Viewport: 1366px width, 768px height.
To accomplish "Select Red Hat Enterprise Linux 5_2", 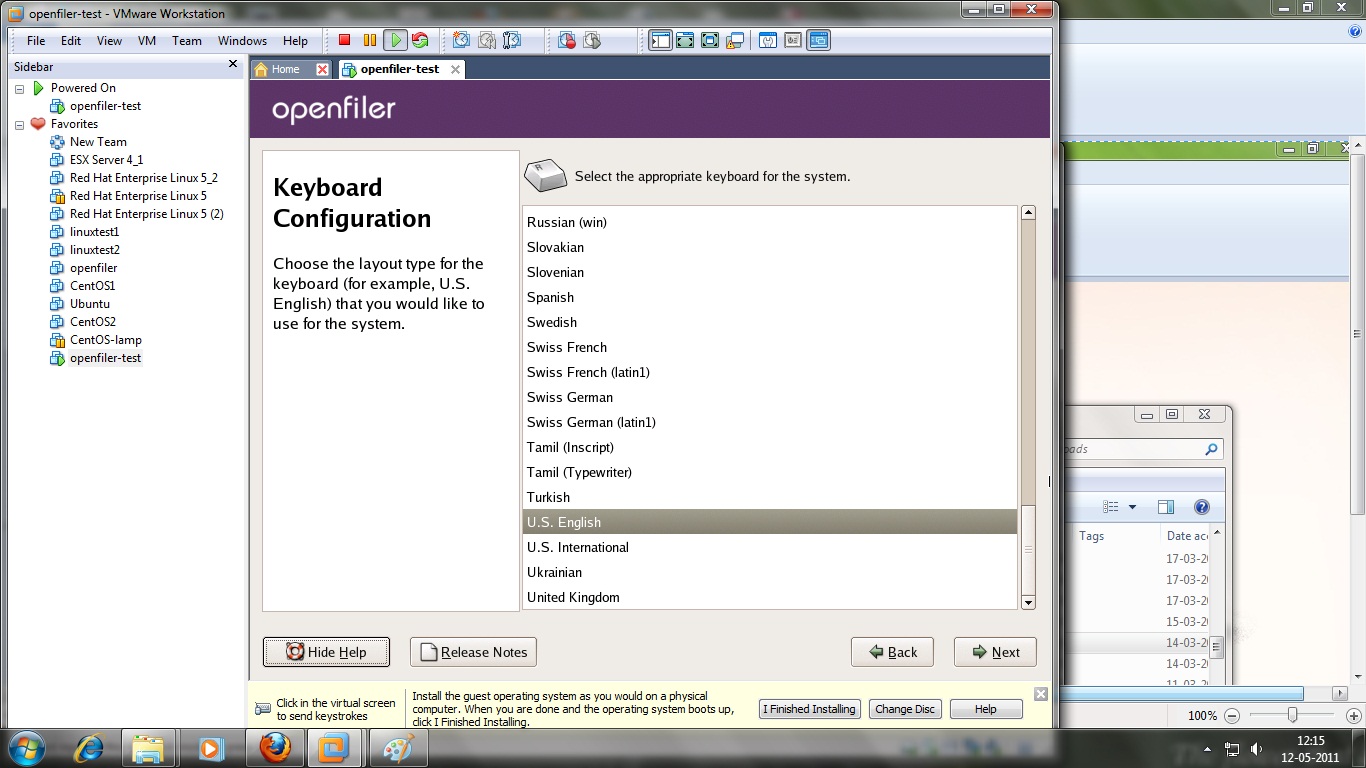I will [143, 178].
